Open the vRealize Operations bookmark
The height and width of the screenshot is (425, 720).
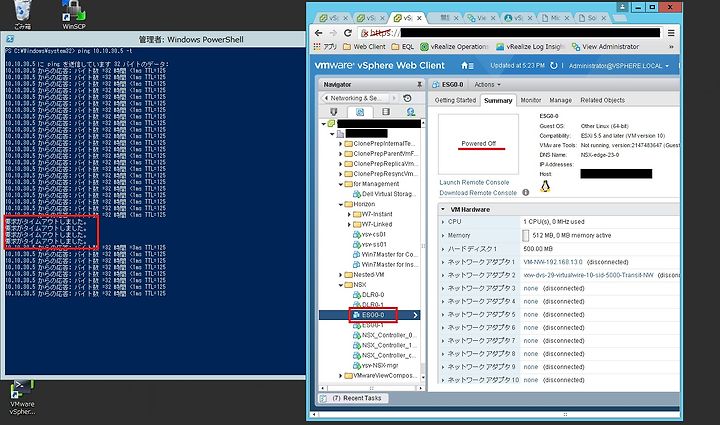click(455, 47)
